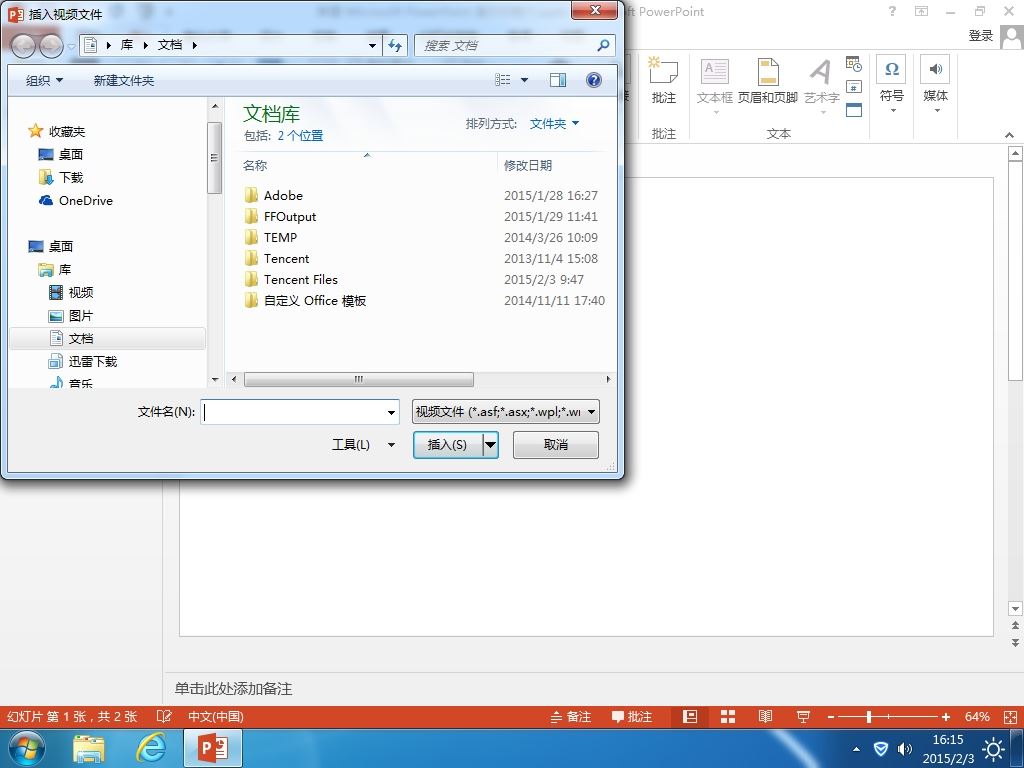The height and width of the screenshot is (768, 1024).
Task: Click the 插入(S) button
Action: click(448, 444)
